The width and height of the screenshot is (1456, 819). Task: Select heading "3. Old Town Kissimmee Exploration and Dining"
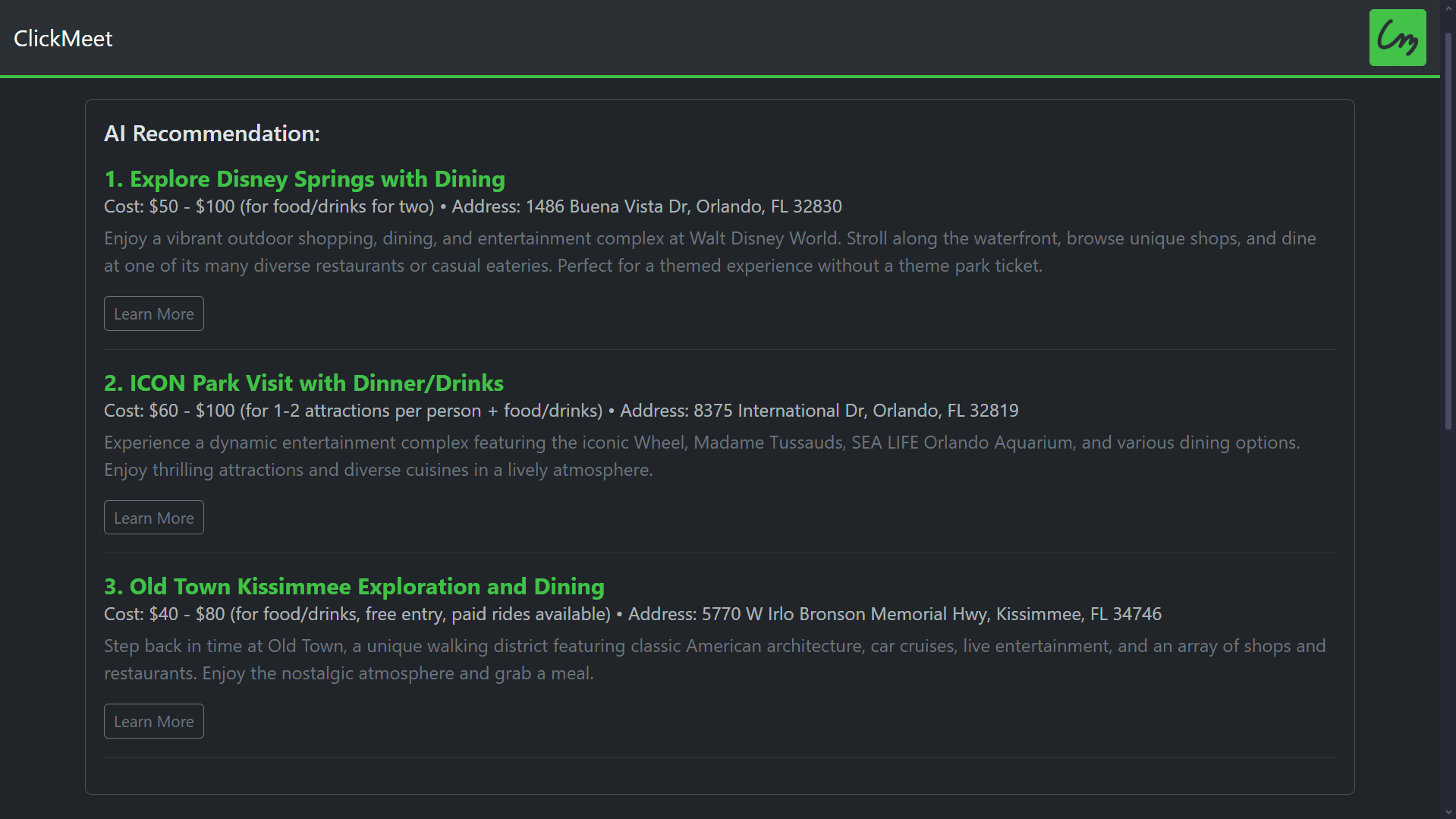(354, 587)
